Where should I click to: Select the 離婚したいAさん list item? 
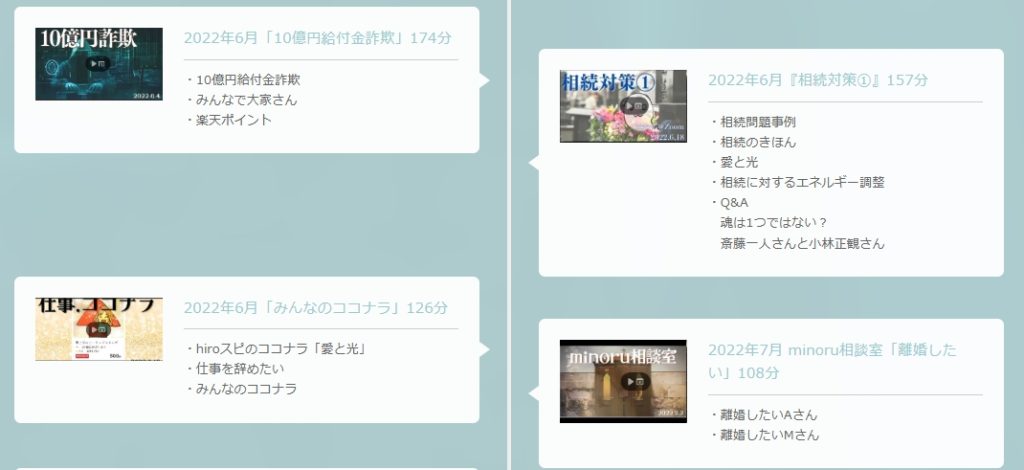pyautogui.click(x=768, y=415)
